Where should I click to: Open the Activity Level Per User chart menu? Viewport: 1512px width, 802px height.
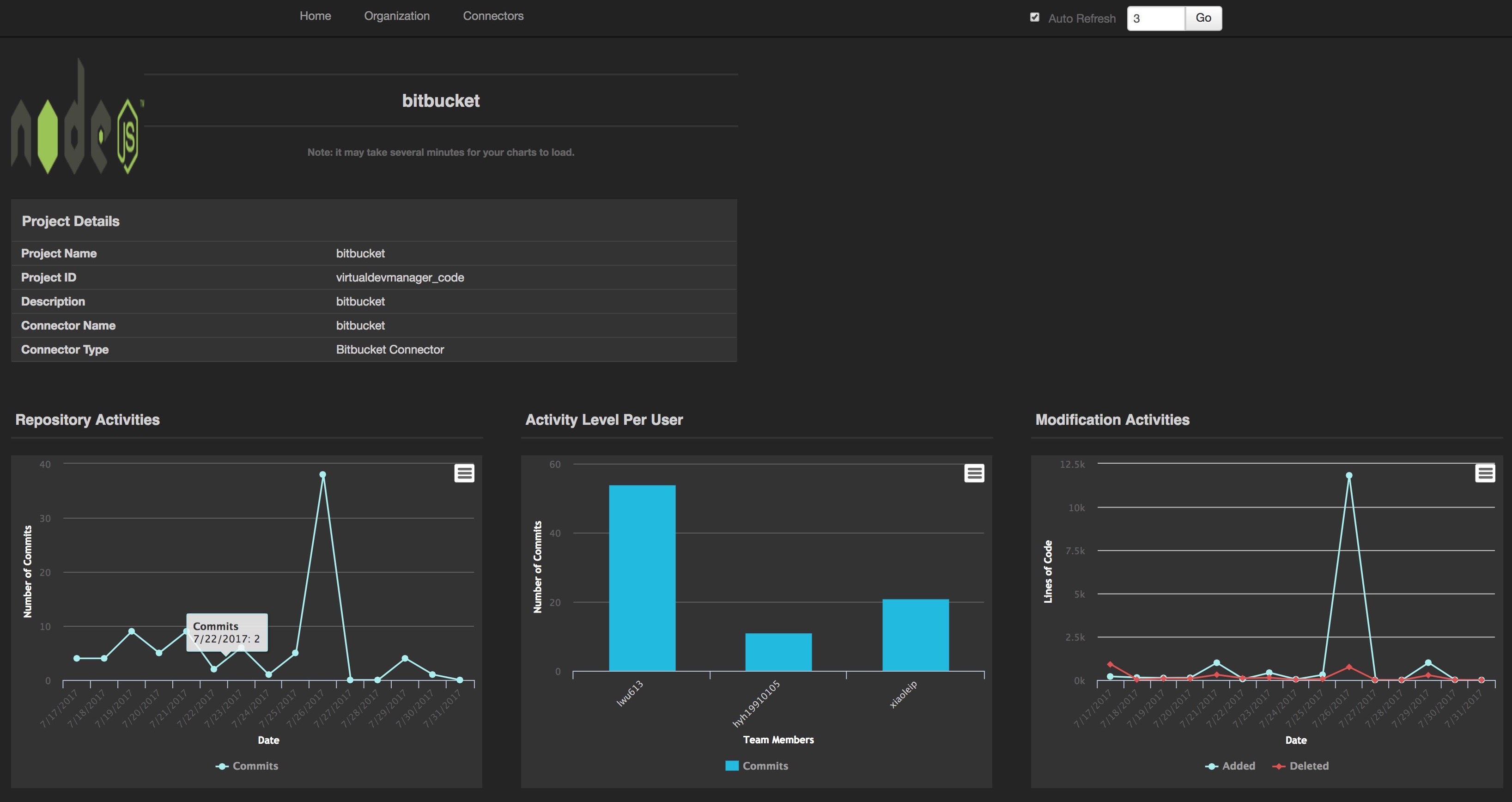tap(974, 473)
